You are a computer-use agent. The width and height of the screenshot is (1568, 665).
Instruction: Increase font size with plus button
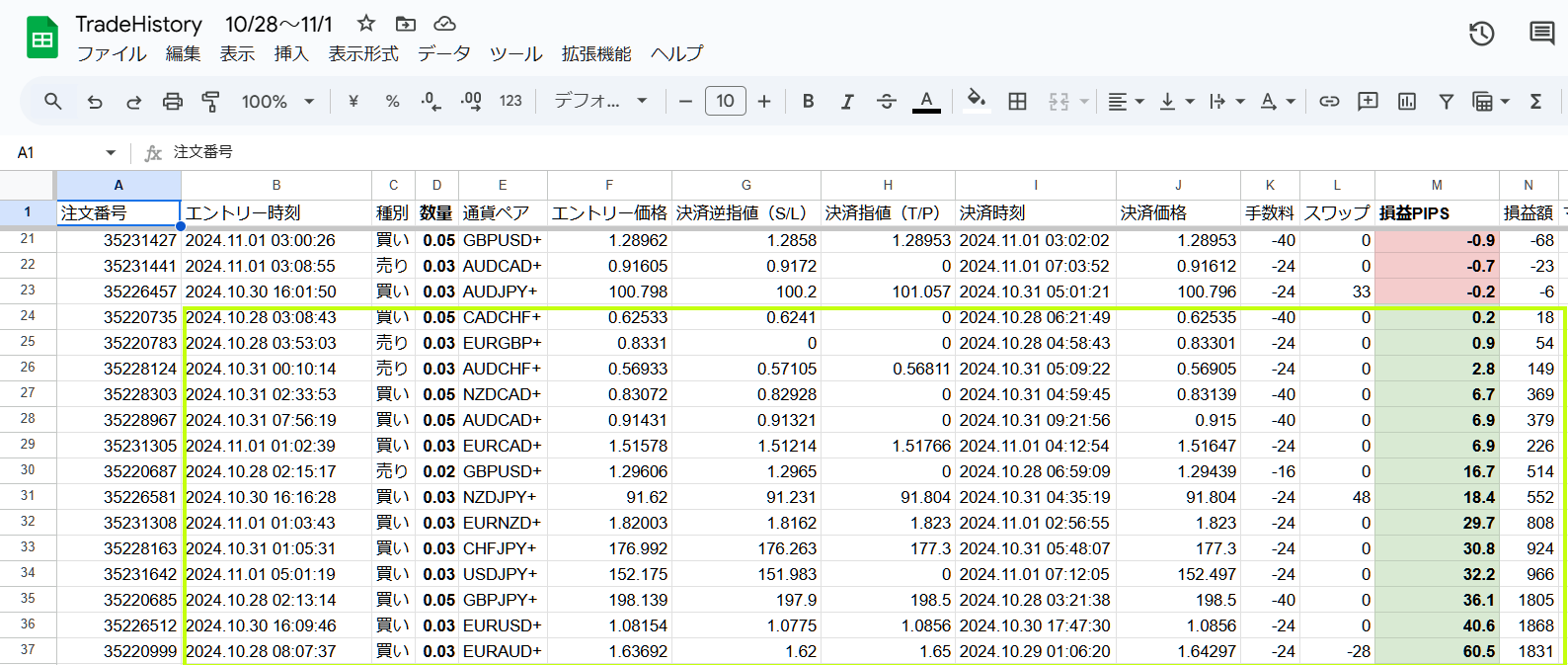point(764,101)
